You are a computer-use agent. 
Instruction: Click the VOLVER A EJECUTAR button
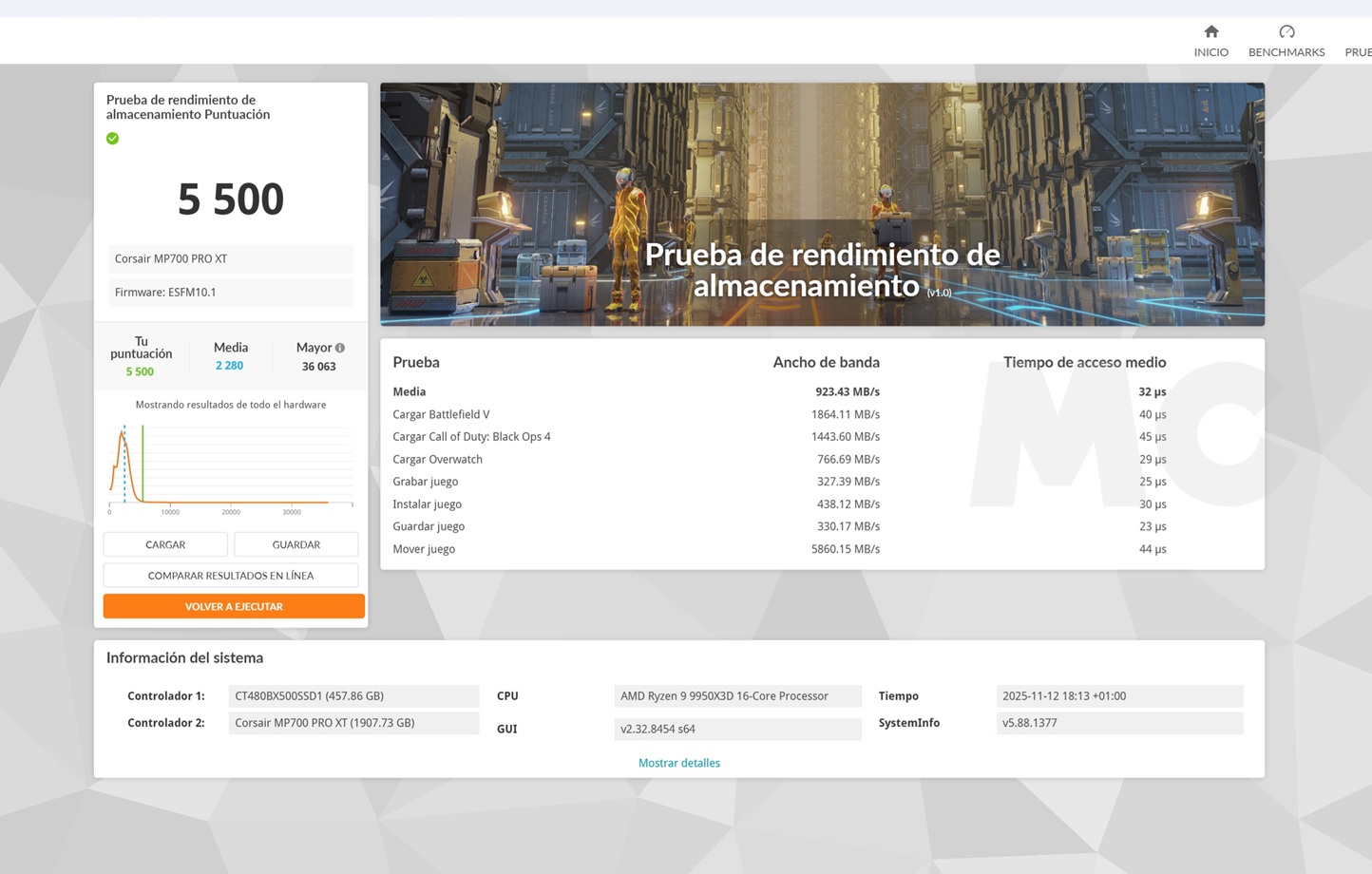[x=233, y=606]
